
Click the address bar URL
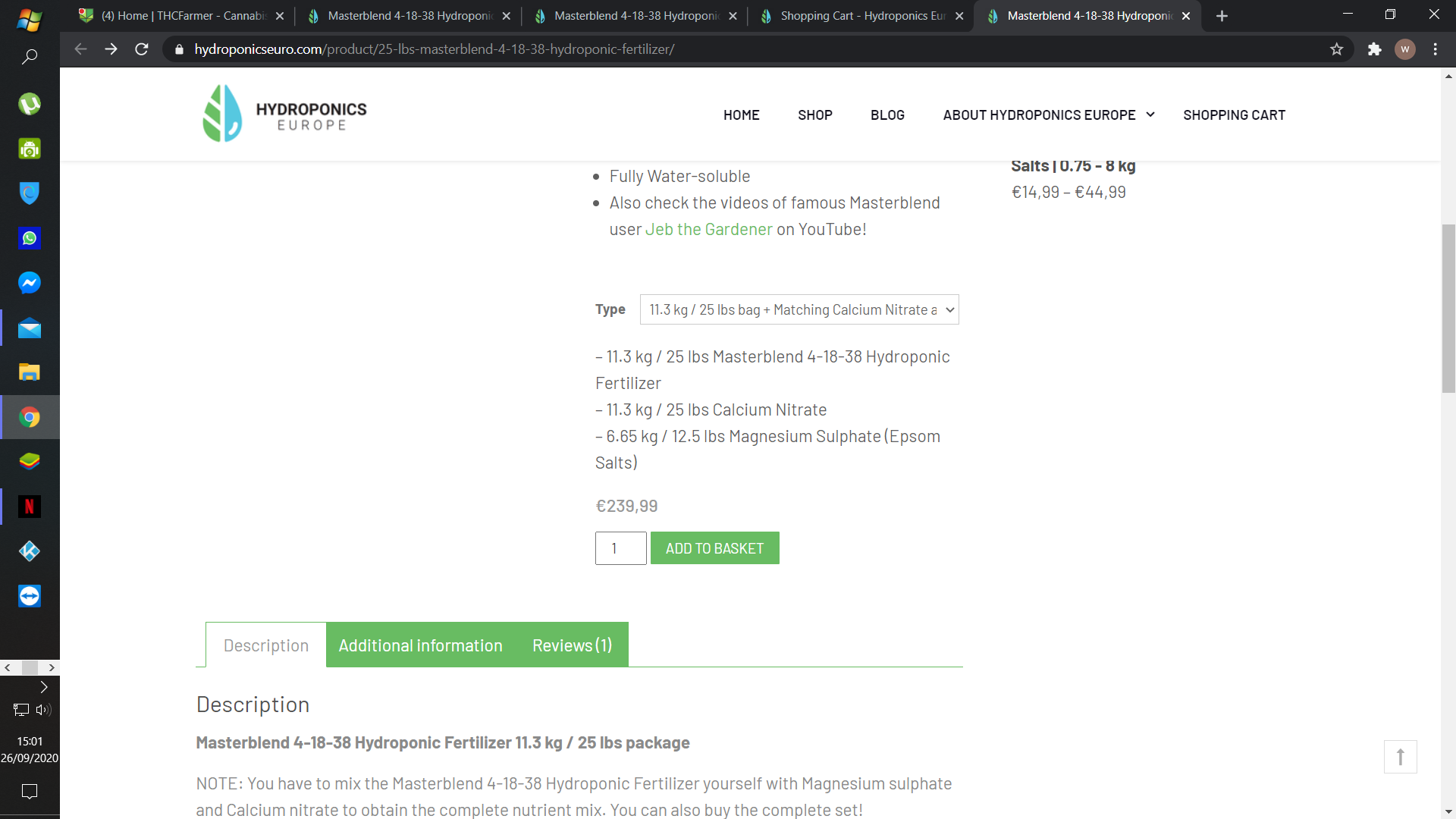pyautogui.click(x=435, y=49)
